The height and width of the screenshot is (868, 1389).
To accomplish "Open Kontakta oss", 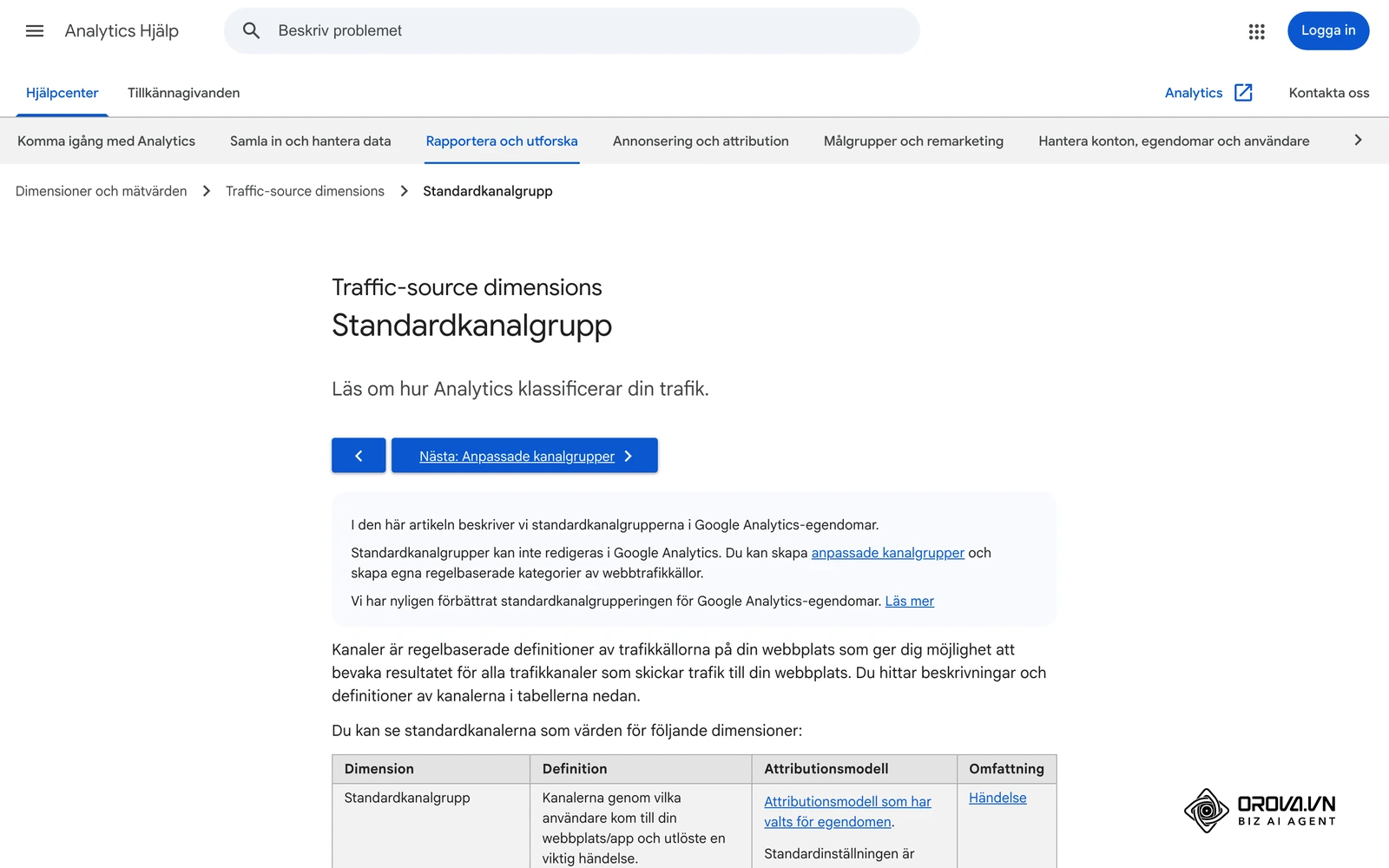I will [x=1329, y=93].
